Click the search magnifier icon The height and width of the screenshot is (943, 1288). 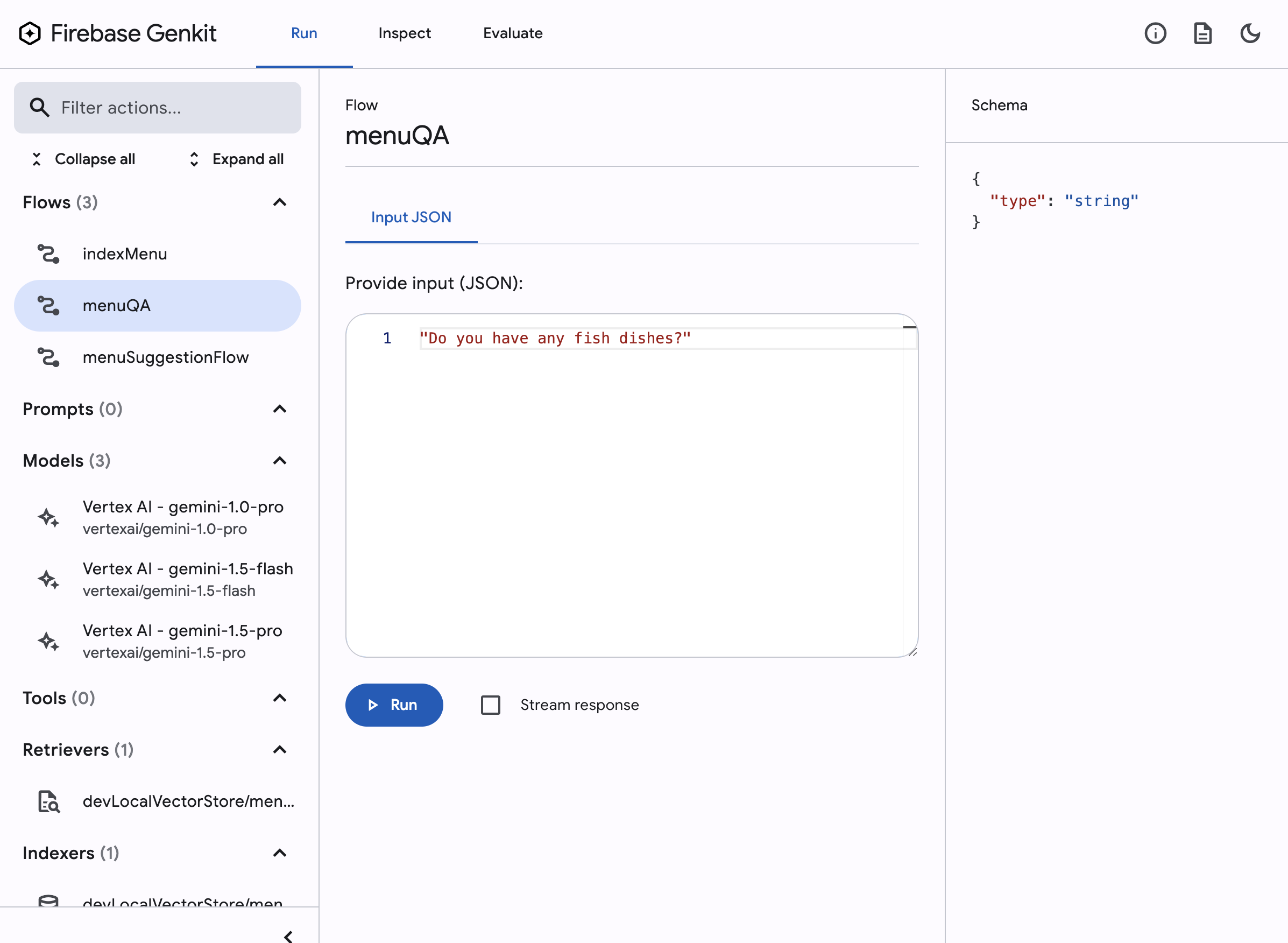39,107
